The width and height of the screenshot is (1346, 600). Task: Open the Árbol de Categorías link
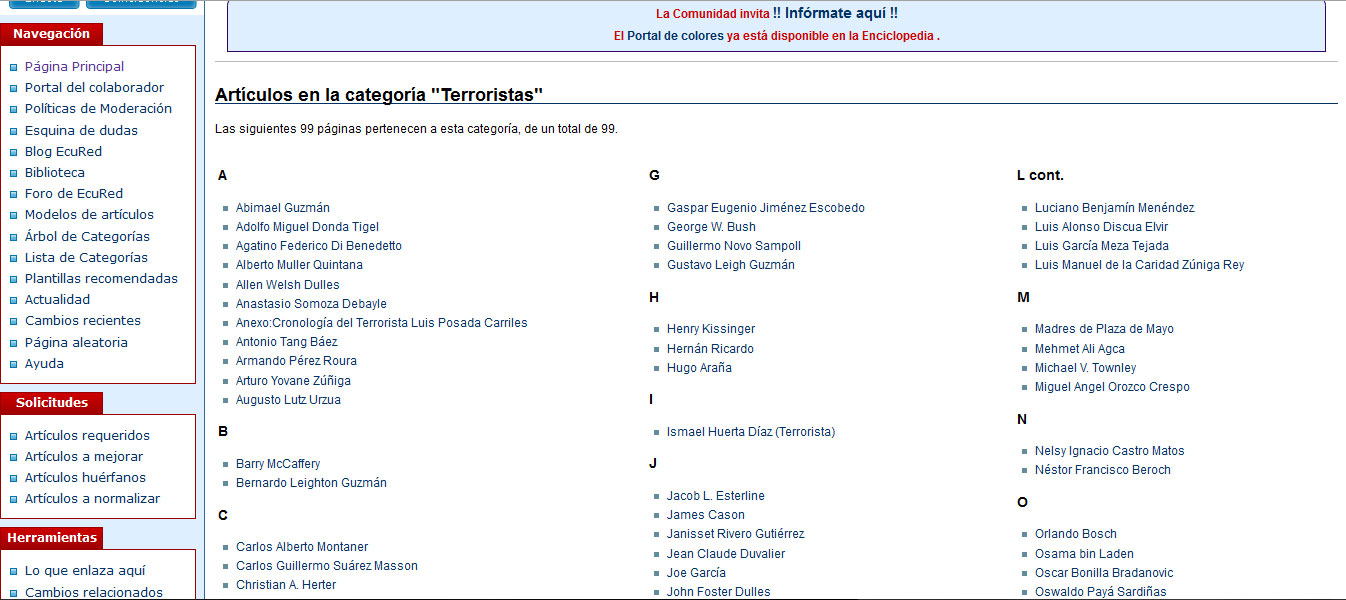click(87, 236)
